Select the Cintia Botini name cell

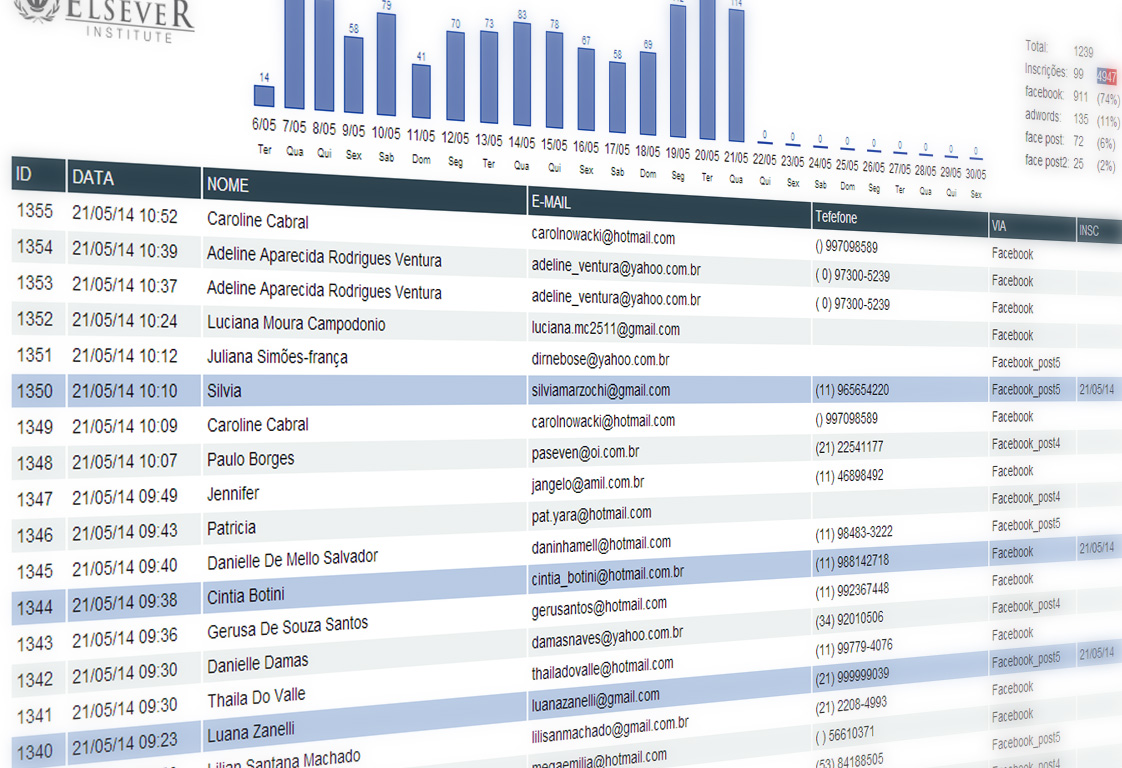(246, 596)
